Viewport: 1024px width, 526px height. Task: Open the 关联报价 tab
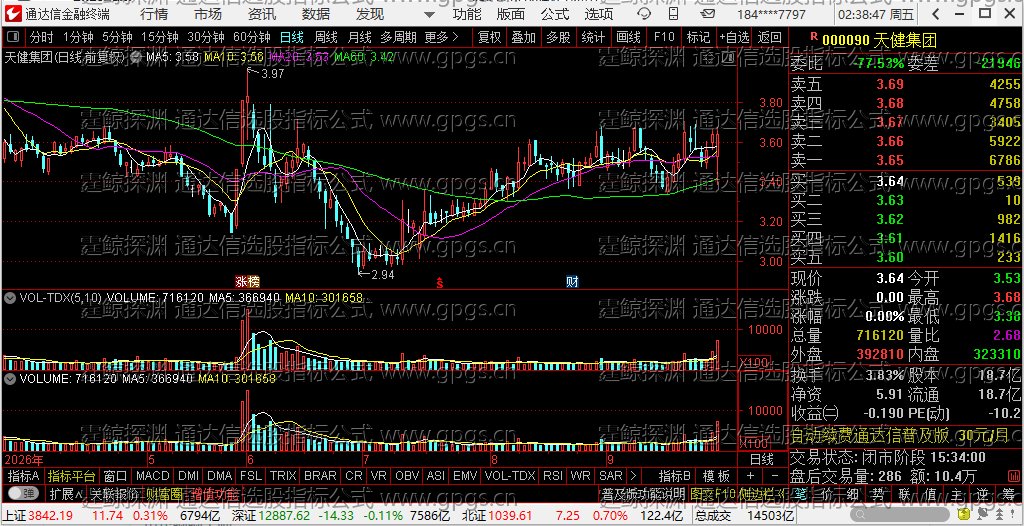[x=116, y=493]
